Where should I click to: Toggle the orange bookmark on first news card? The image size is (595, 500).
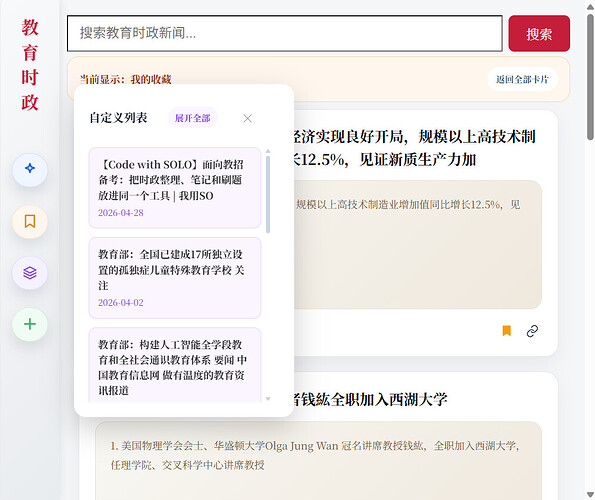507,331
